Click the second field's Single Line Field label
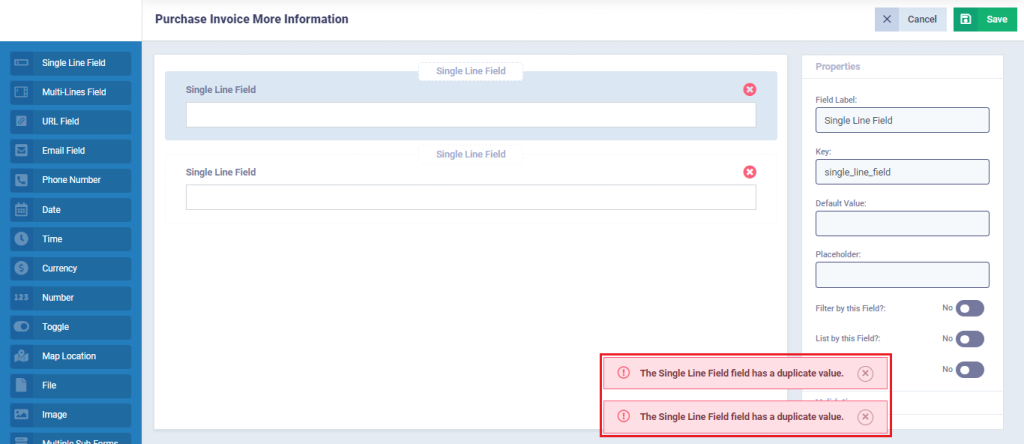Screen dimensions: 1024x444 [221, 172]
